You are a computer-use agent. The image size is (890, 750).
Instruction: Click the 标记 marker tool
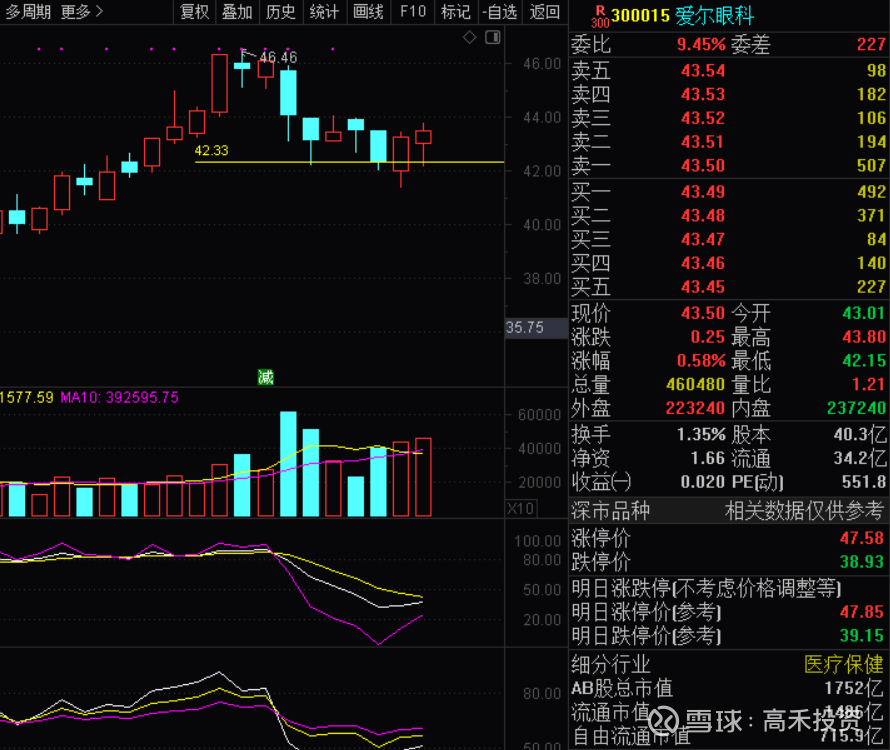tap(454, 13)
